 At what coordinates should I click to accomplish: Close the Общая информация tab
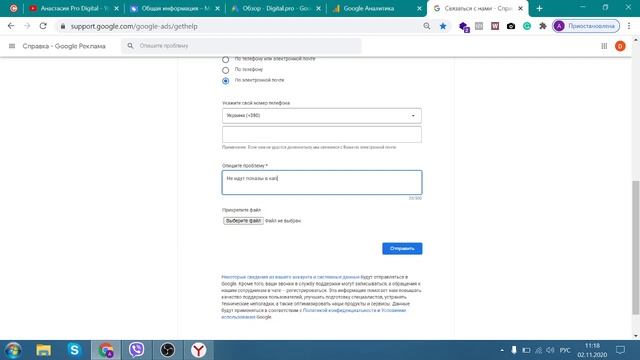217,8
